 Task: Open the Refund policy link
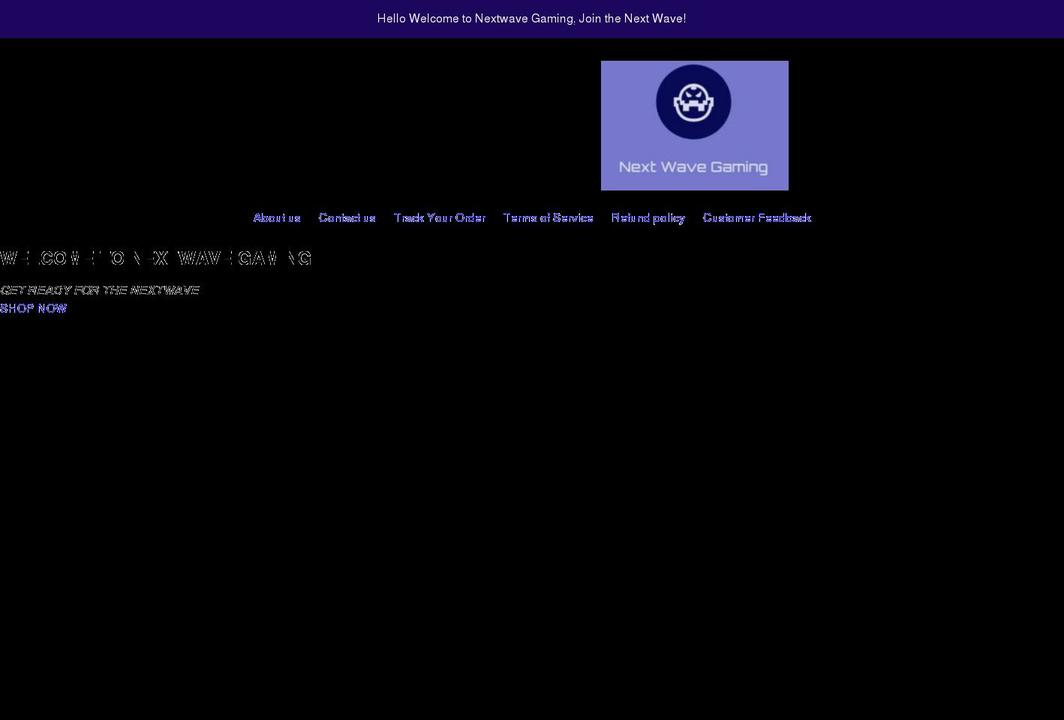coord(648,216)
